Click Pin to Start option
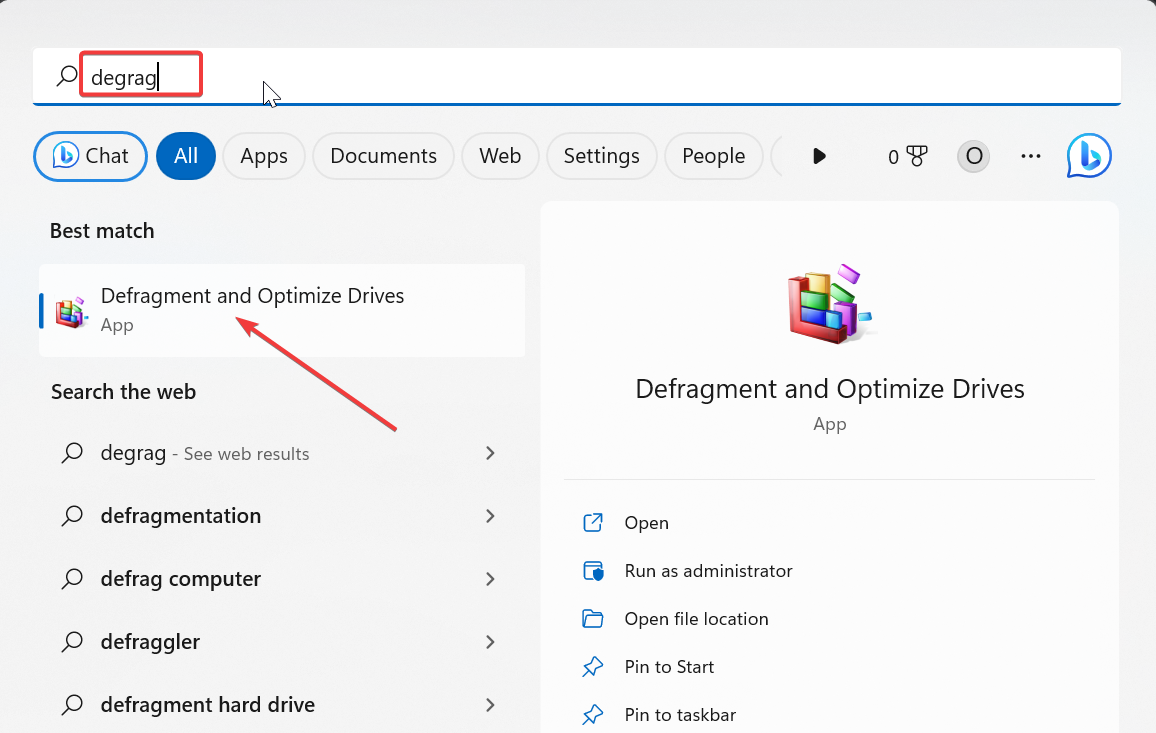Screen dimensions: 1156x733 coord(669,667)
